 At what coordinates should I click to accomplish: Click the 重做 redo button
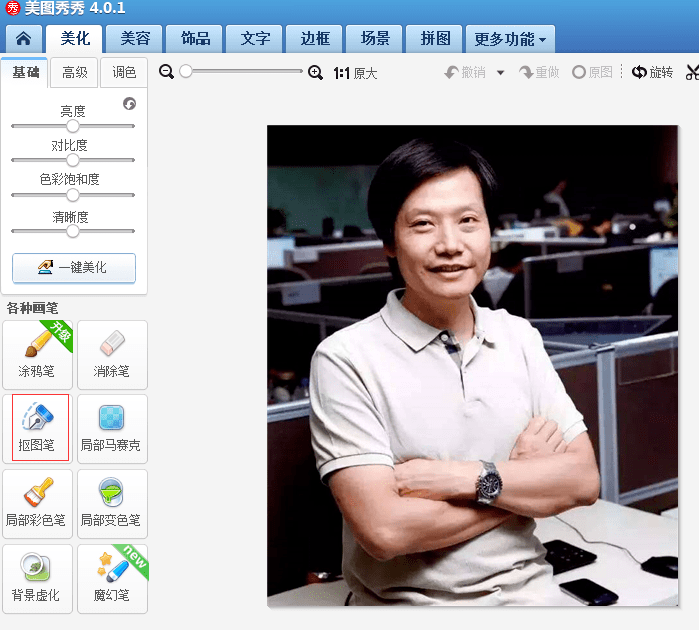click(x=539, y=72)
